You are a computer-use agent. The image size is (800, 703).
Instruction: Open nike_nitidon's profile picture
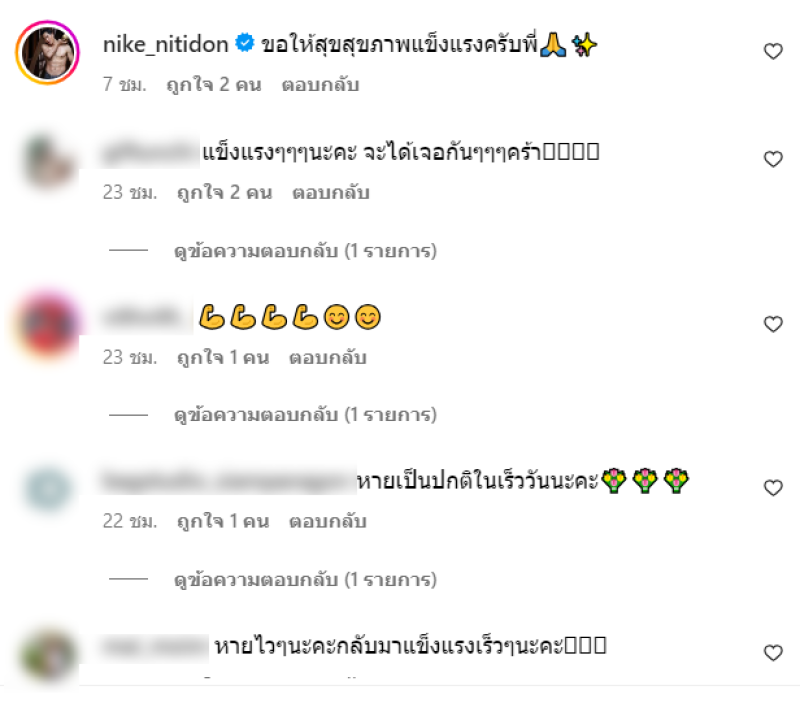click(47, 52)
